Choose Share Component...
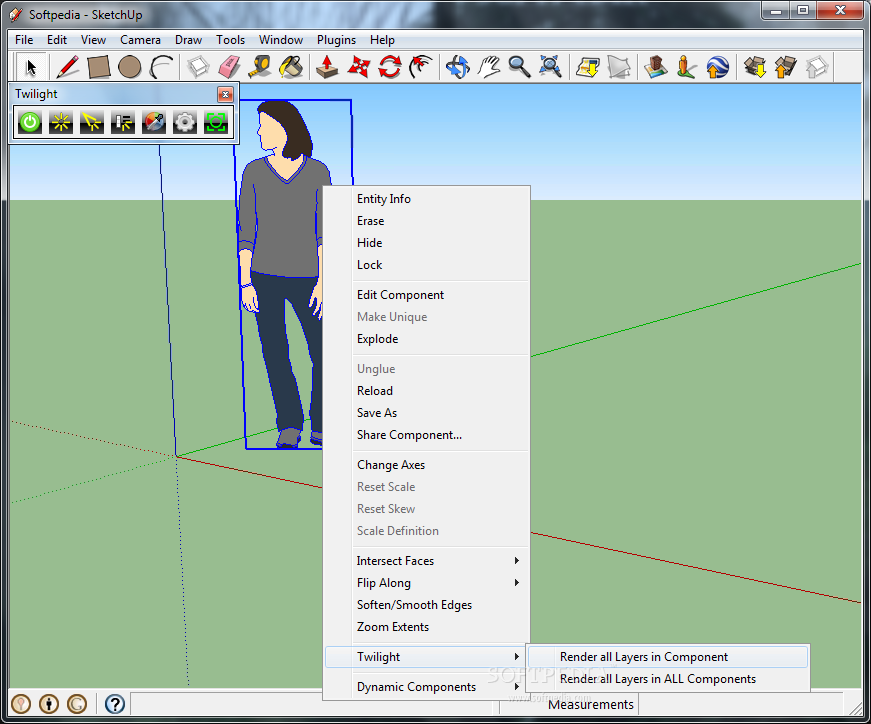This screenshot has height=724, width=871. pyautogui.click(x=427, y=435)
